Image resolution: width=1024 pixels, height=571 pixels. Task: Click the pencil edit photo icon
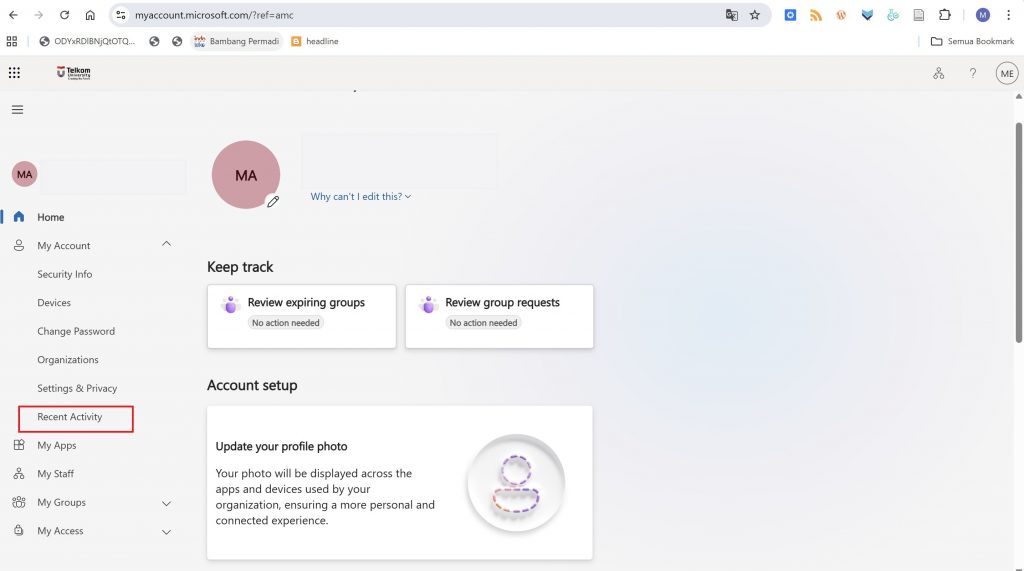pos(272,201)
